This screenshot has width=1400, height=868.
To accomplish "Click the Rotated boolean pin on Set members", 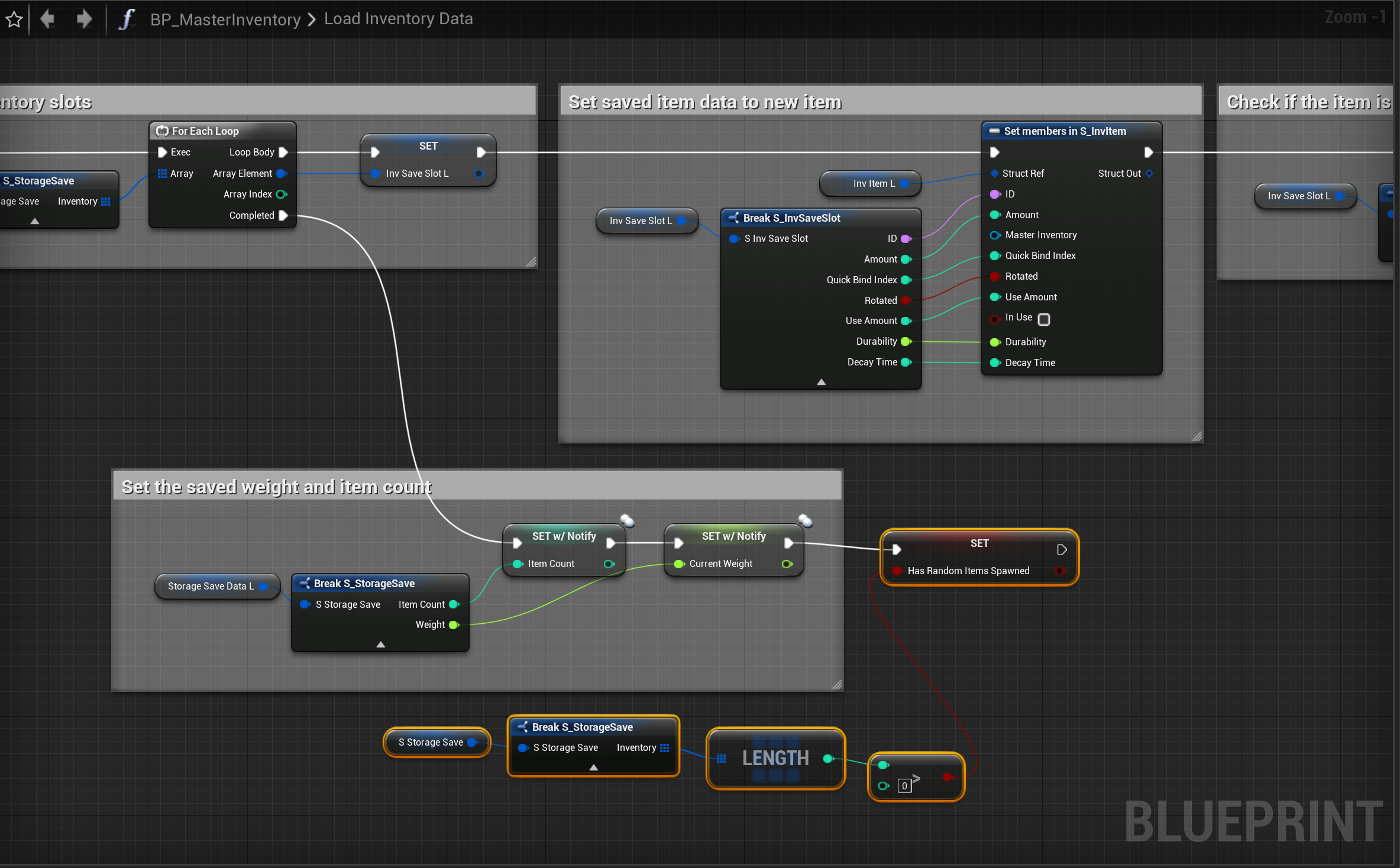I will click(x=995, y=276).
